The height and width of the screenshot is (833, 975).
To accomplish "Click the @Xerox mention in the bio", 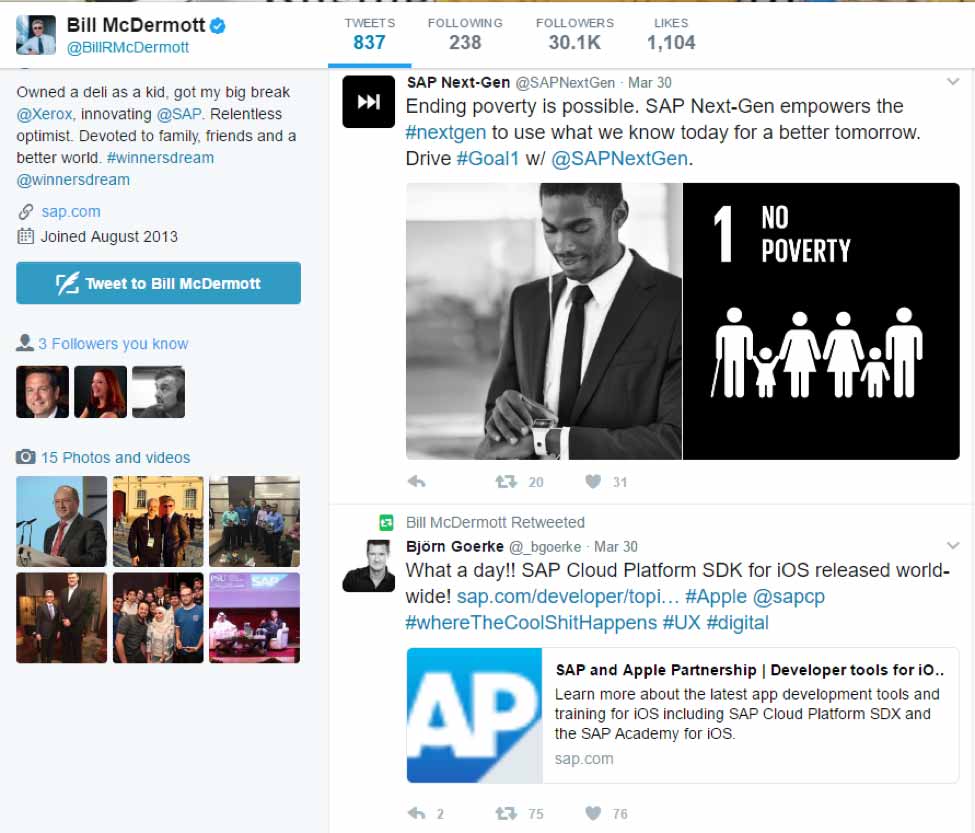I will coord(44,114).
